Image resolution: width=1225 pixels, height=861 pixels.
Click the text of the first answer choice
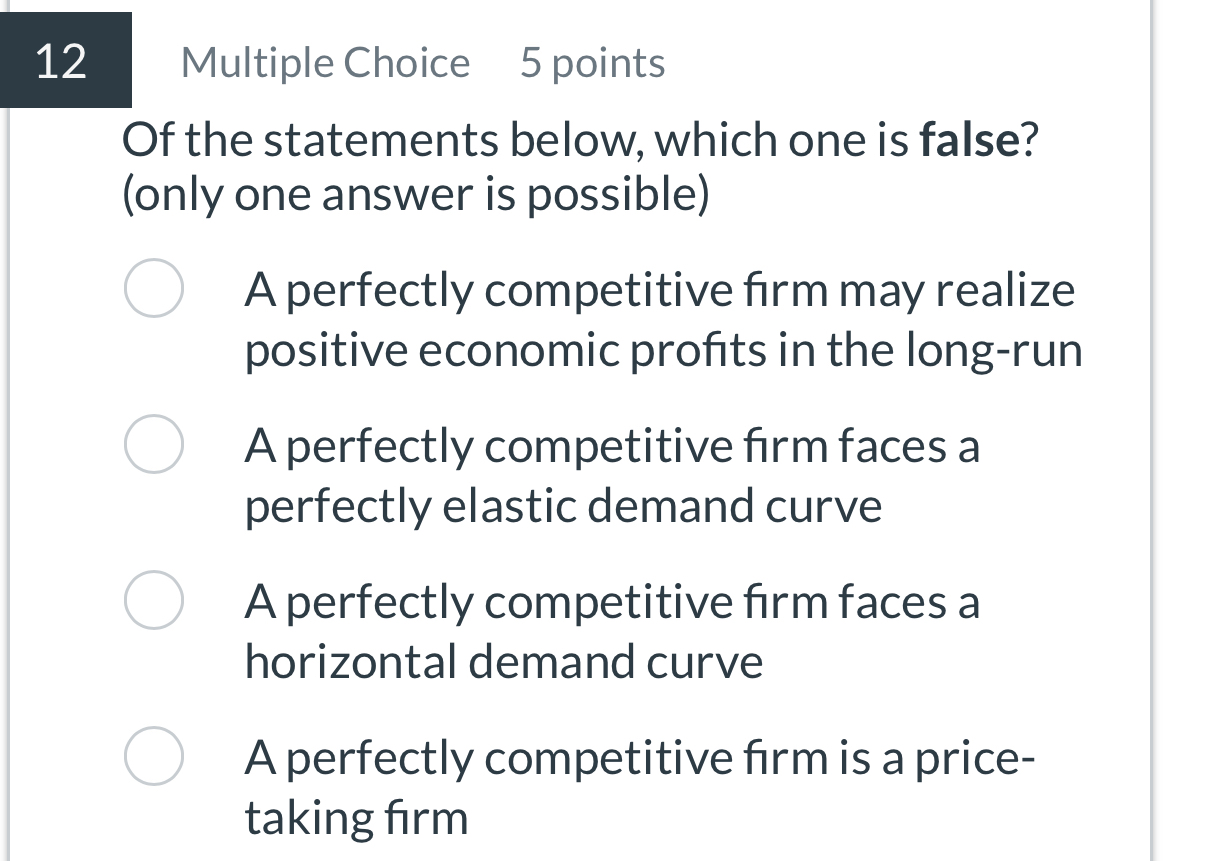point(660,320)
